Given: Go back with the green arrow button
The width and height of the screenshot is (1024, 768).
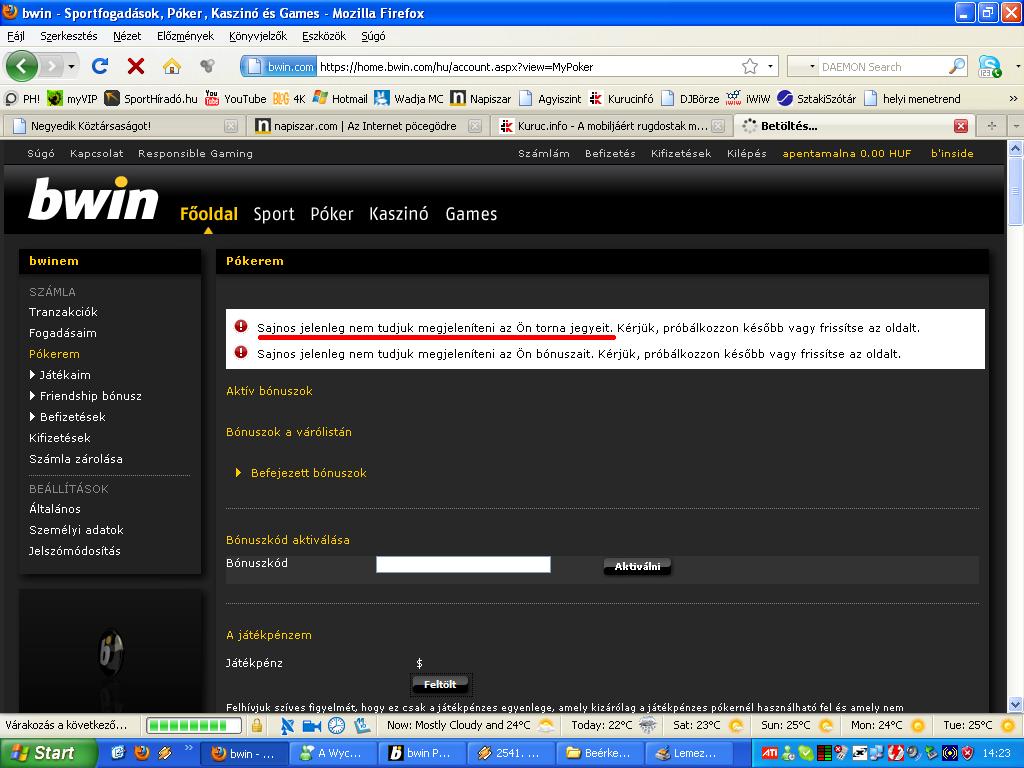Looking at the screenshot, I should coord(22,66).
